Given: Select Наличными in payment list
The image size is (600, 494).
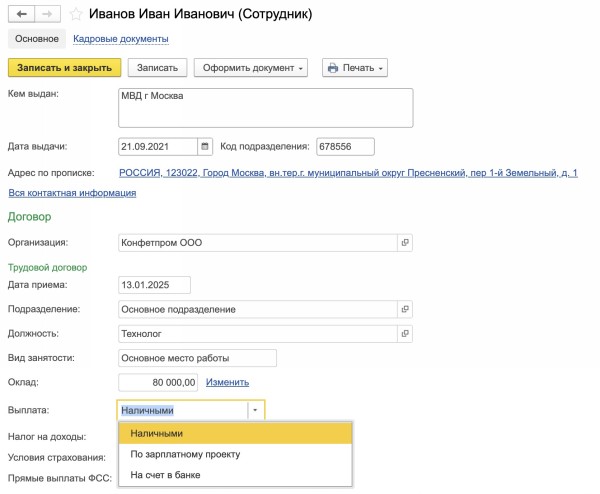Looking at the screenshot, I should (157, 433).
